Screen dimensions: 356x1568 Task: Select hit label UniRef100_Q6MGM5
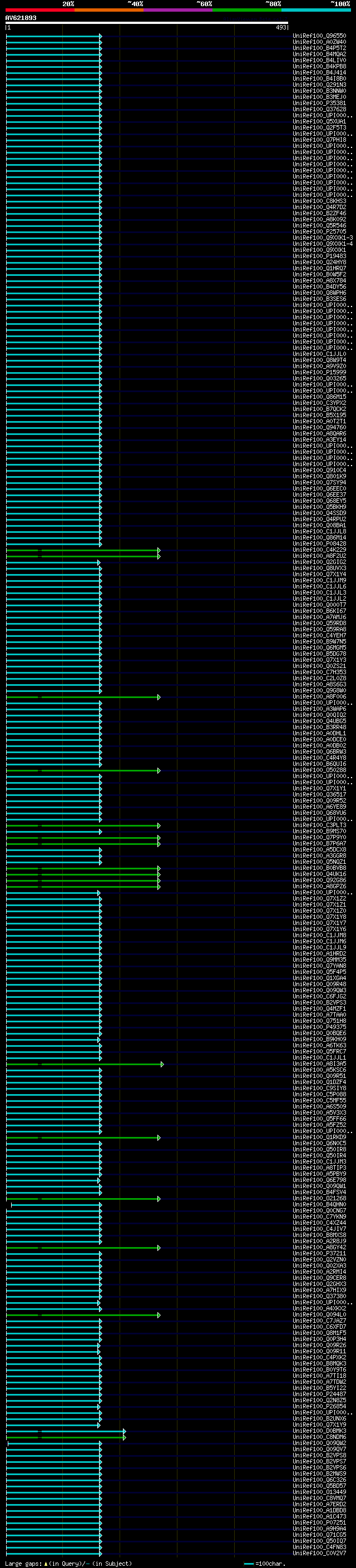[319, 647]
